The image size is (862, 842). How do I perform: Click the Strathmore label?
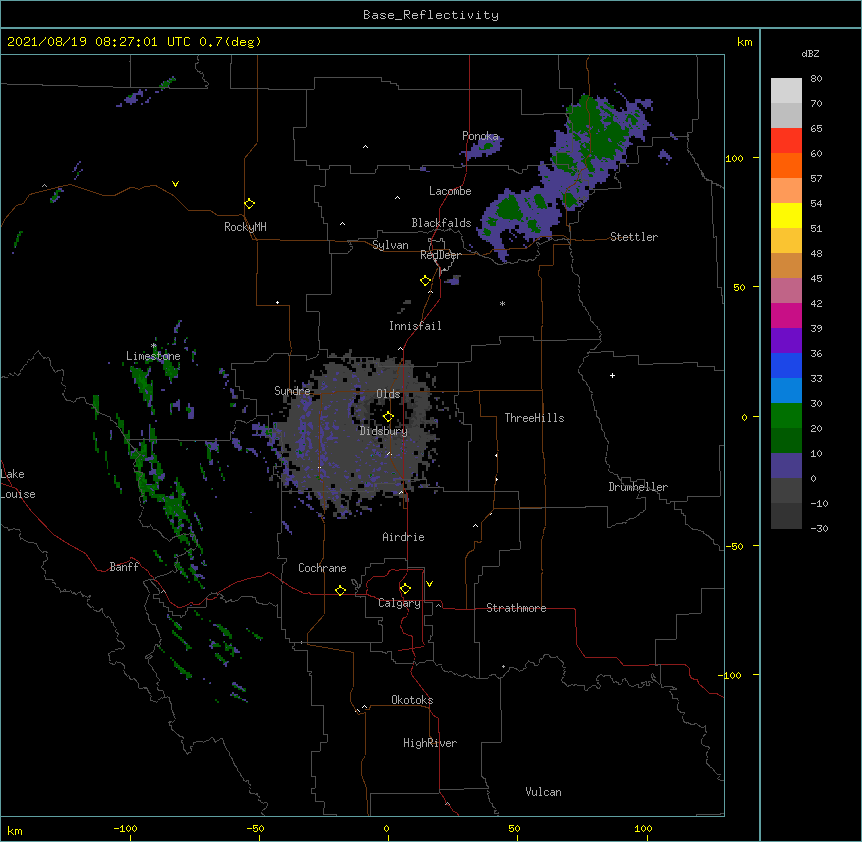coord(516,608)
